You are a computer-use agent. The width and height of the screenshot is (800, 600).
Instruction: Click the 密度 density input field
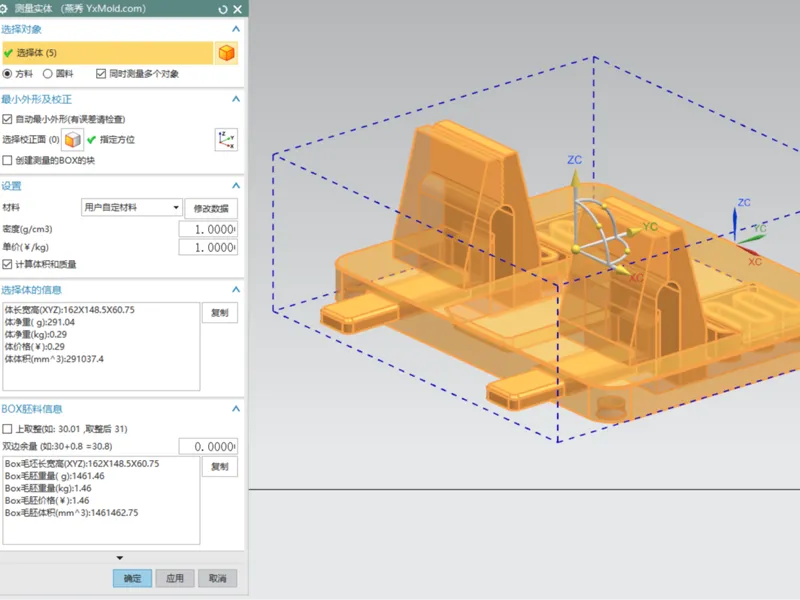208,229
